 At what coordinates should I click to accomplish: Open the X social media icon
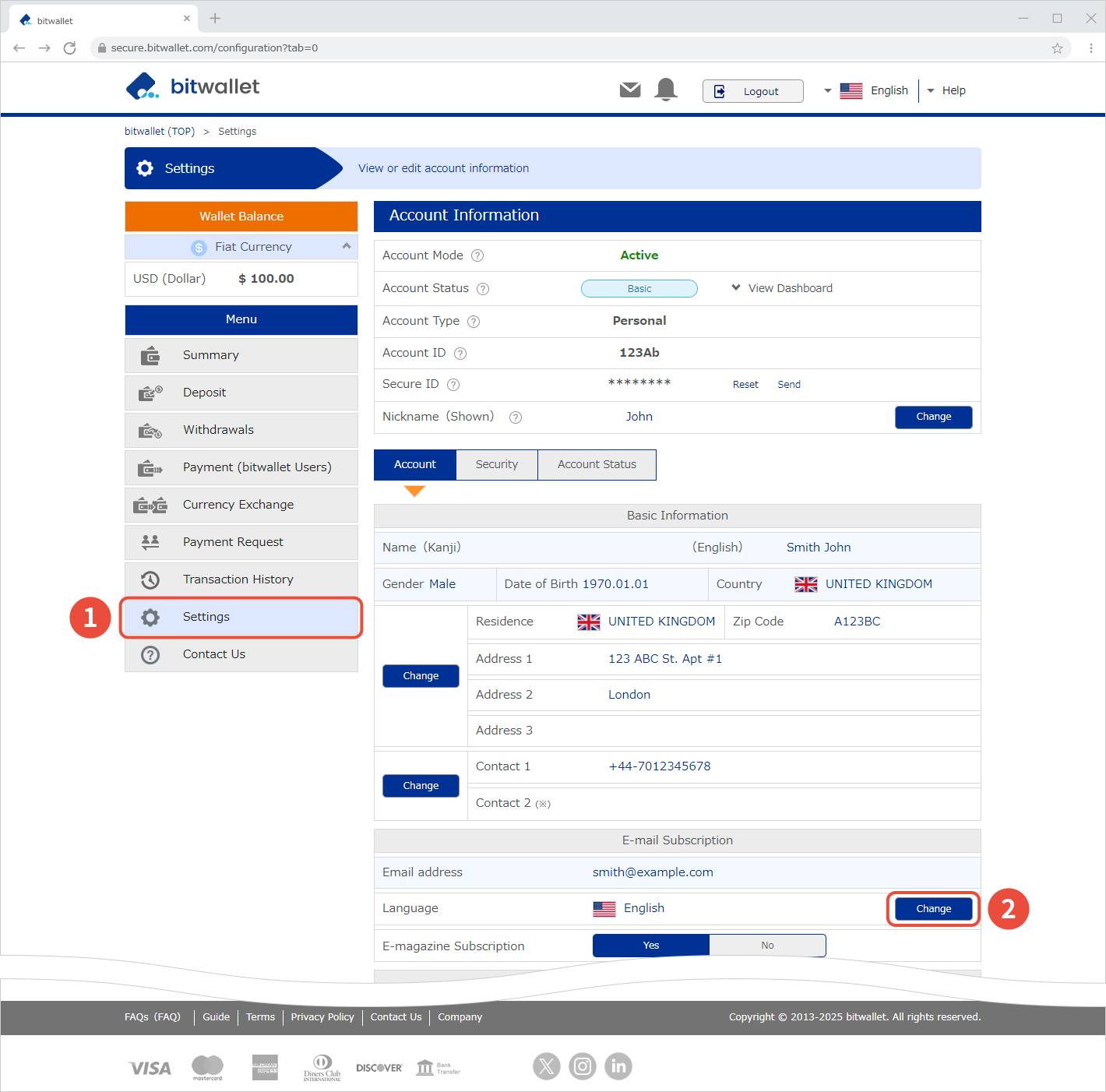coord(547,1066)
